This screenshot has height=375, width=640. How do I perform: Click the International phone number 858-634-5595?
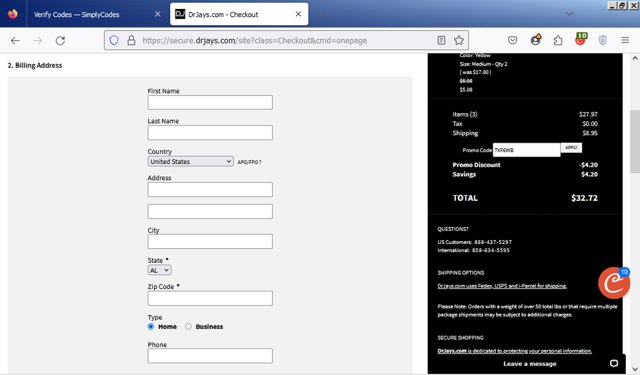pos(491,250)
